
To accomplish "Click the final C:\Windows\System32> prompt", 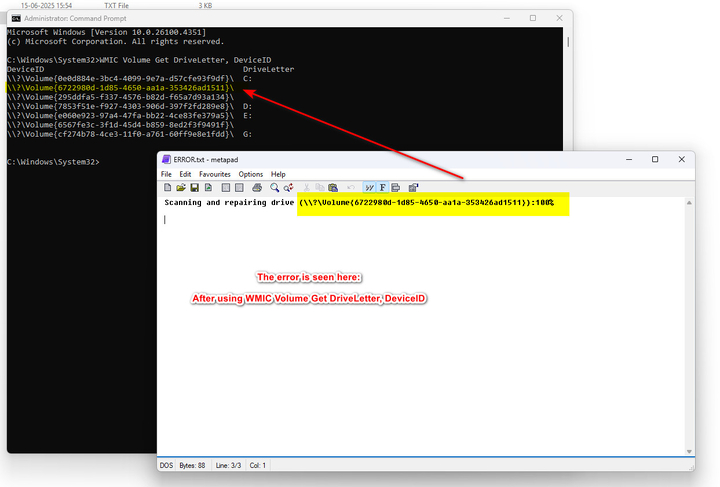I will pos(53,162).
